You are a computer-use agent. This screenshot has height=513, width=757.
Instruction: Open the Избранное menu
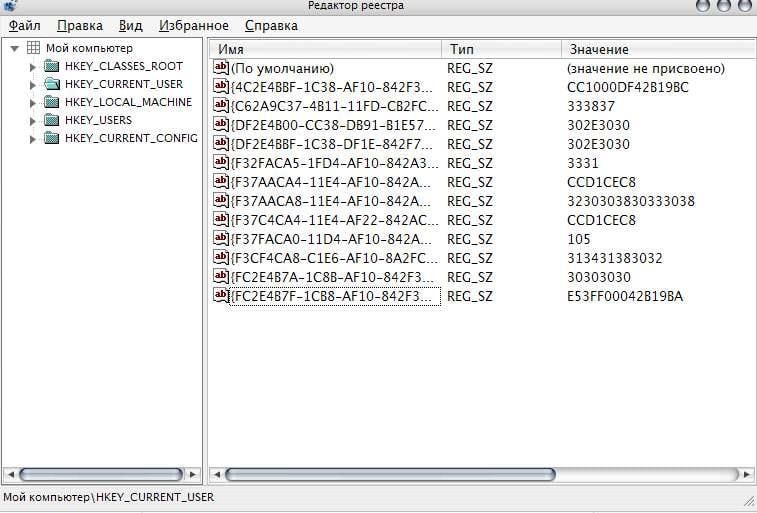point(194,26)
